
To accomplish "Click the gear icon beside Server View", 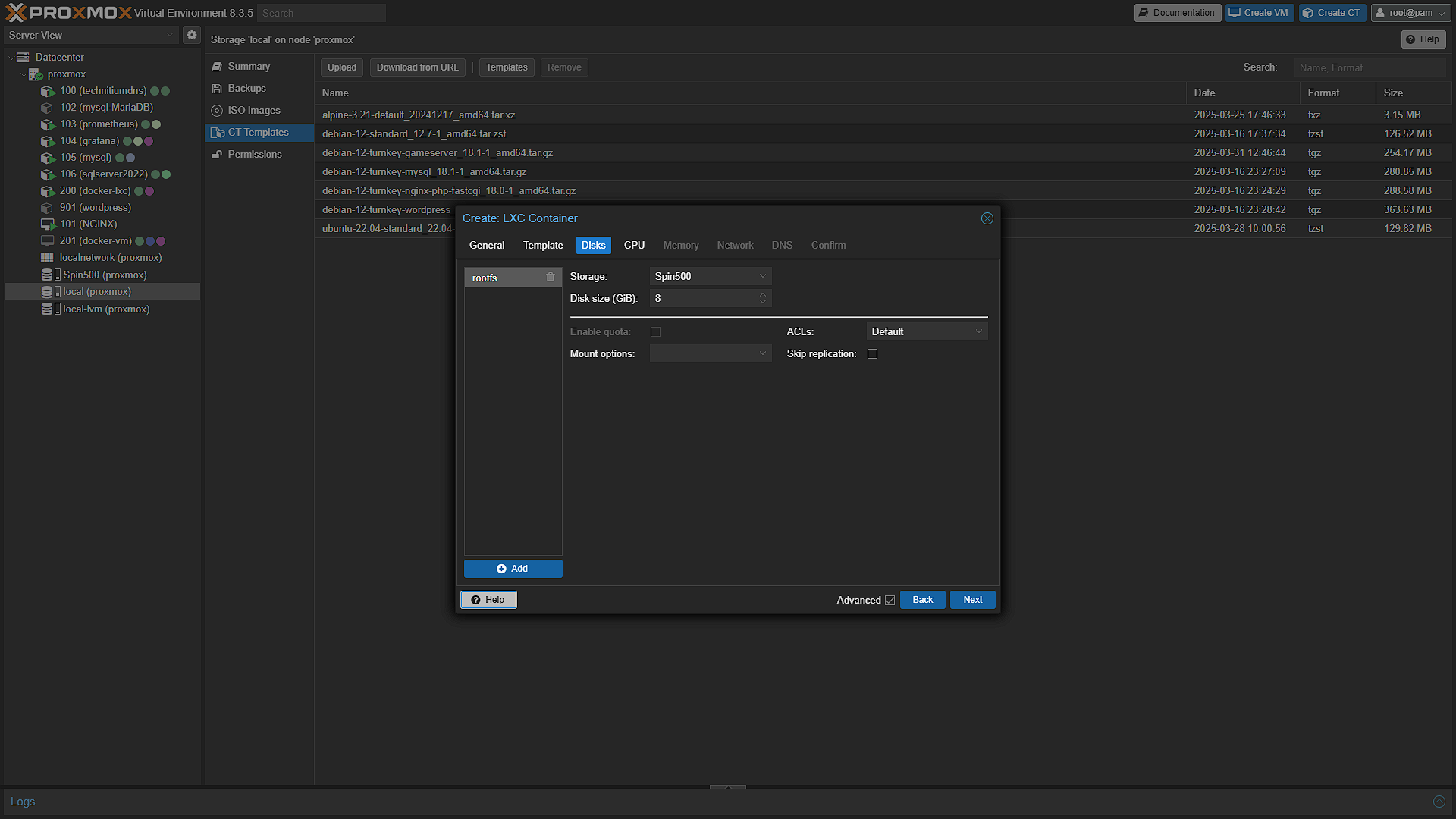I will click(x=192, y=35).
